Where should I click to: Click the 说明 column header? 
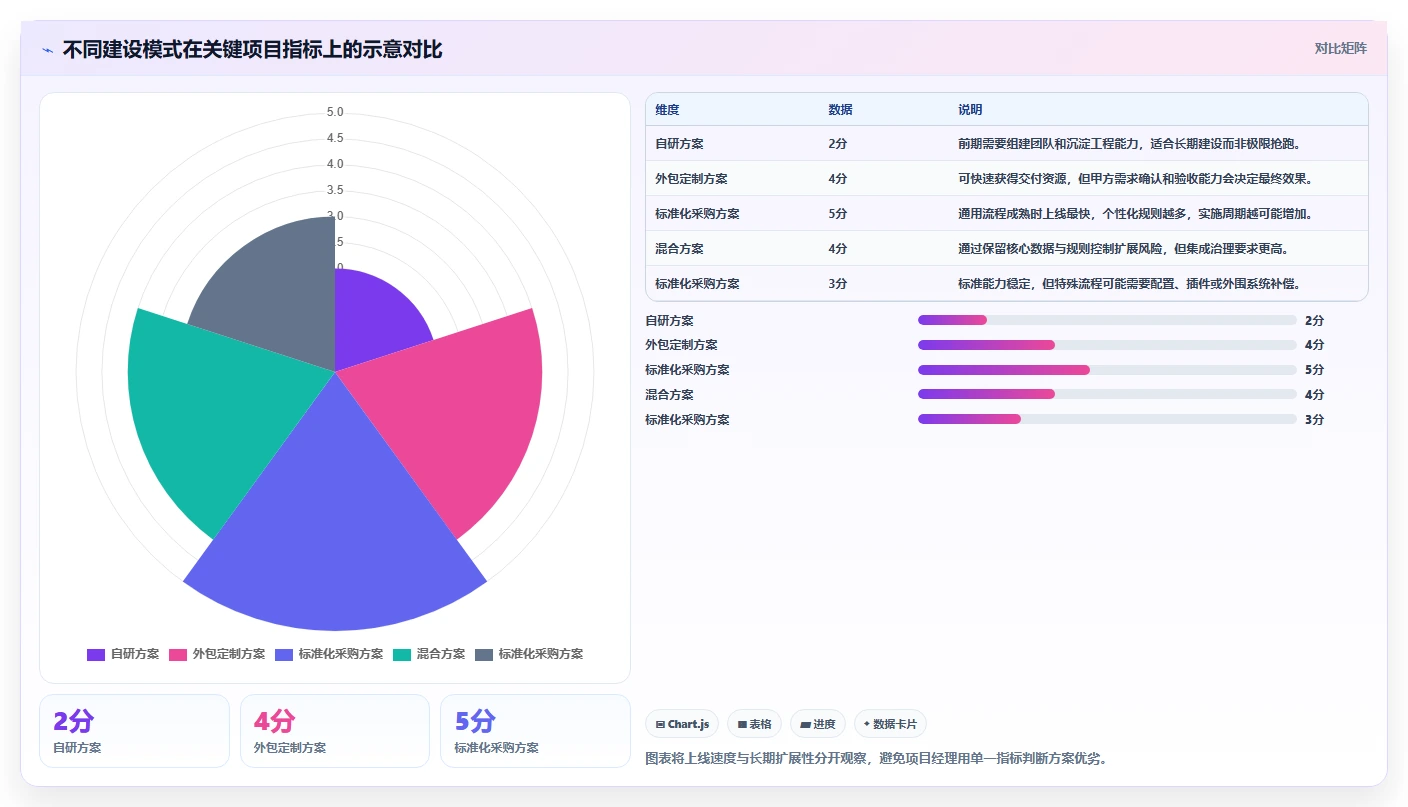pyautogui.click(x=970, y=110)
